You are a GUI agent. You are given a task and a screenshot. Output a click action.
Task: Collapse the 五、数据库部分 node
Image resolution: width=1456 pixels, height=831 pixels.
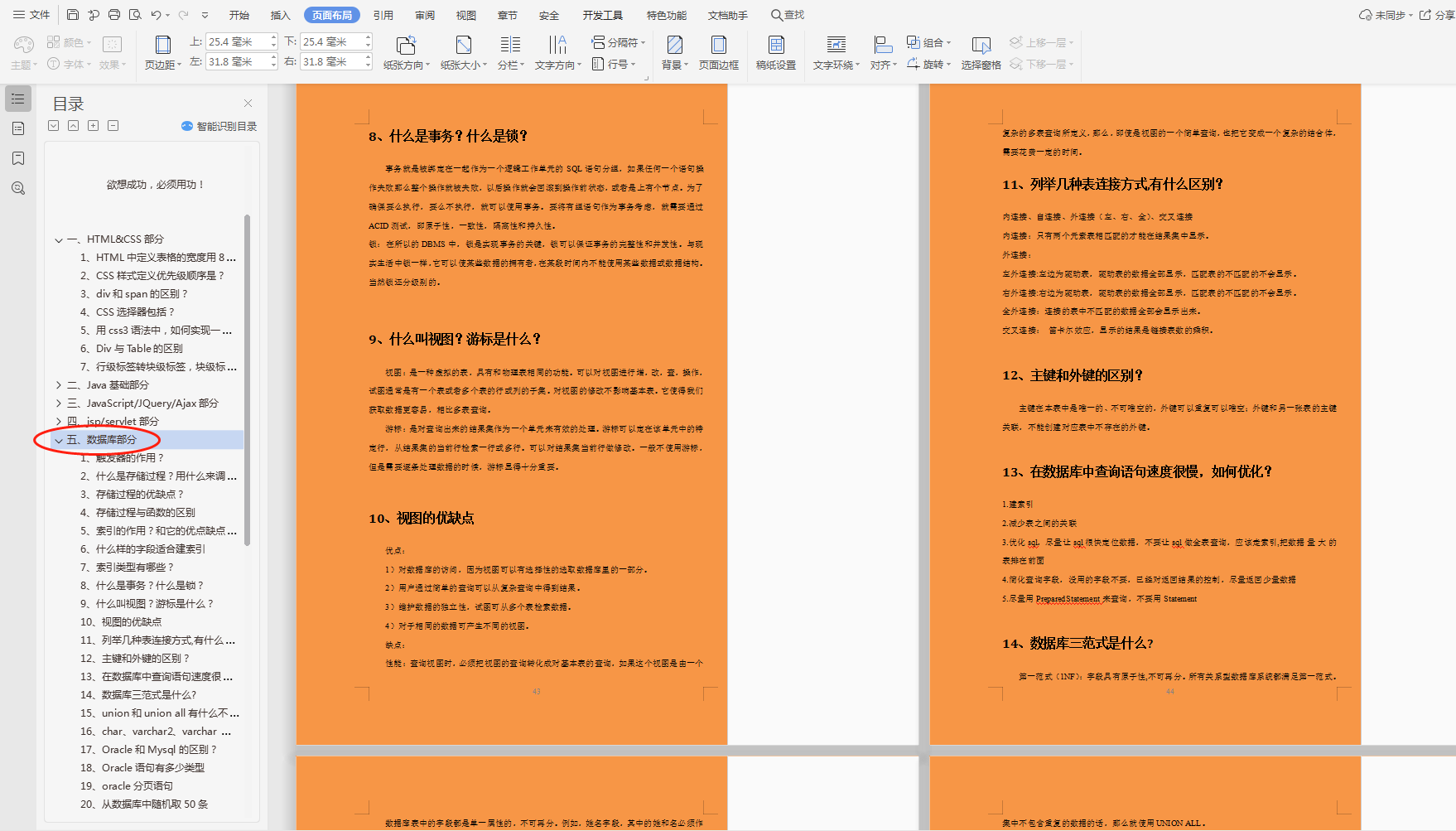(x=59, y=440)
